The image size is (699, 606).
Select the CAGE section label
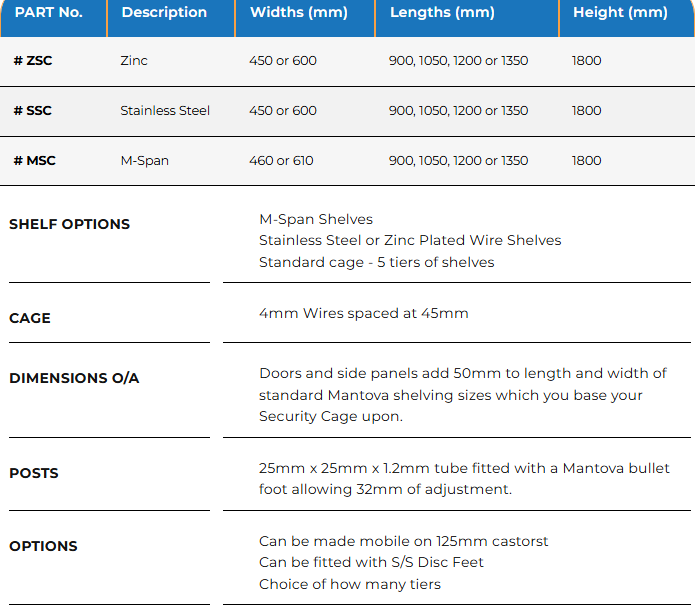pyautogui.click(x=30, y=318)
